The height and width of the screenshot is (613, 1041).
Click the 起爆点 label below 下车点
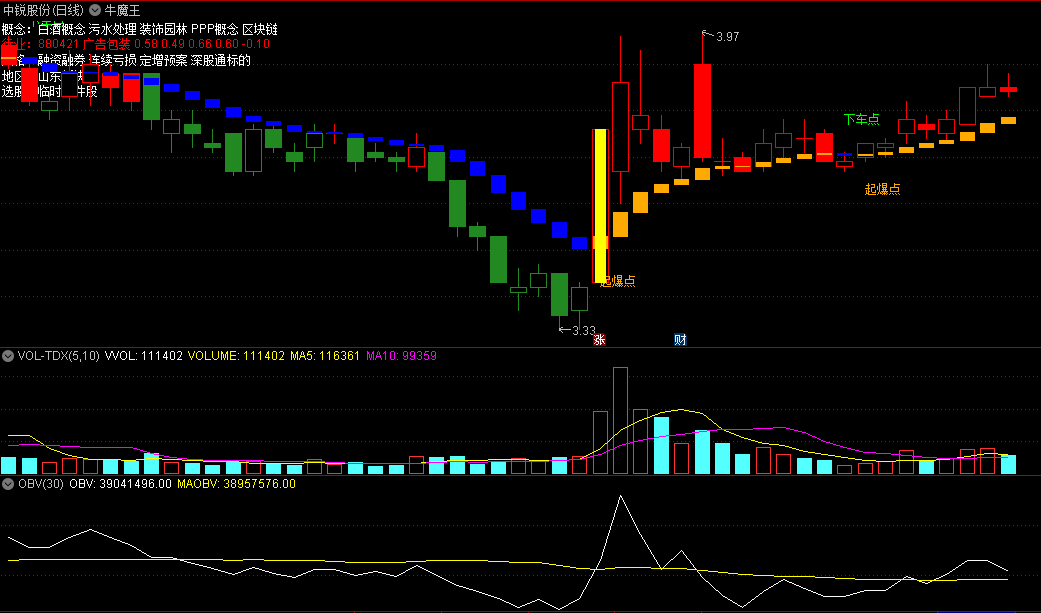point(882,189)
